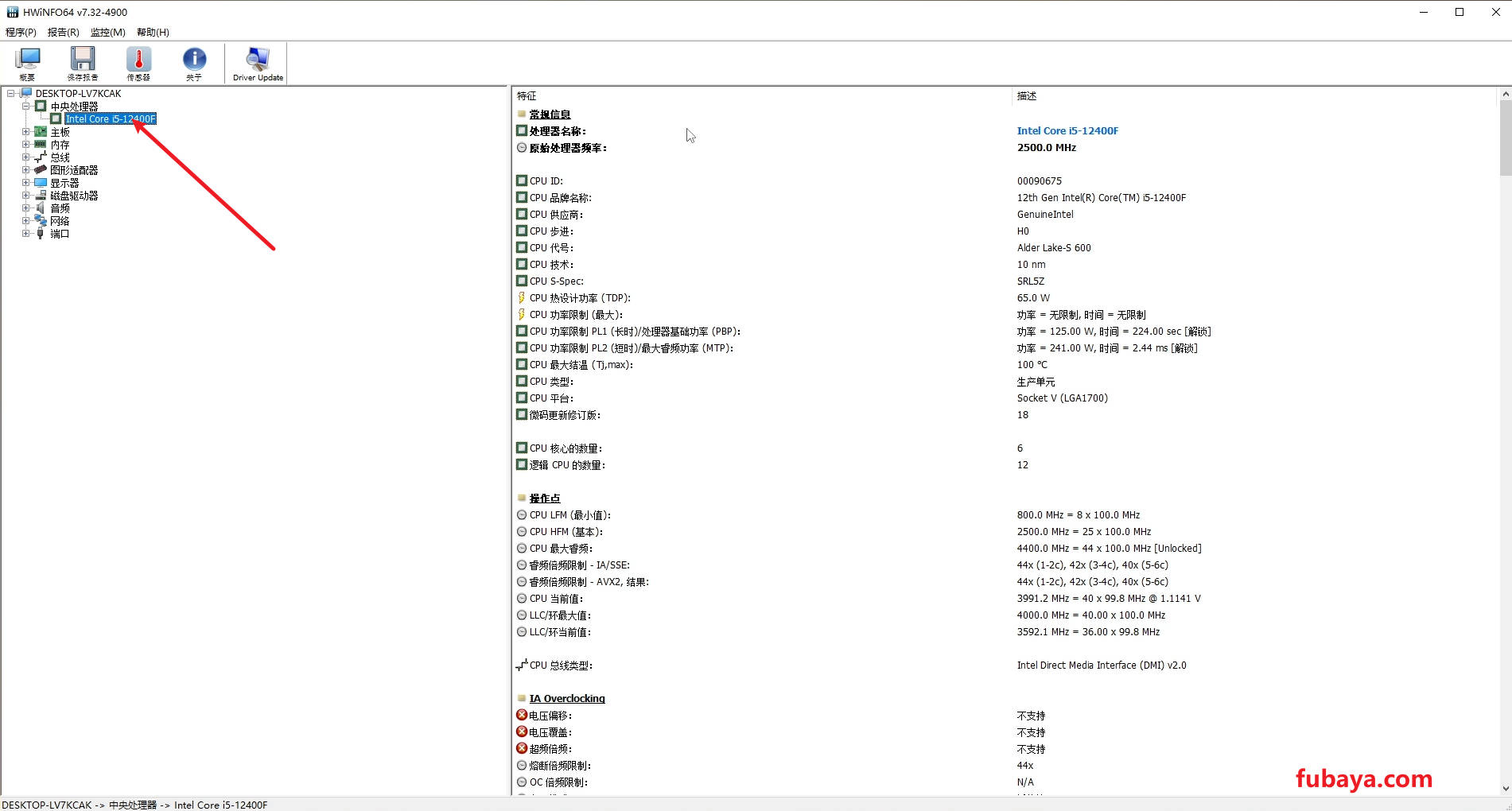Select the LLC/环最大值 row
Image resolution: width=1512 pixels, height=811 pixels.
pos(1005,615)
